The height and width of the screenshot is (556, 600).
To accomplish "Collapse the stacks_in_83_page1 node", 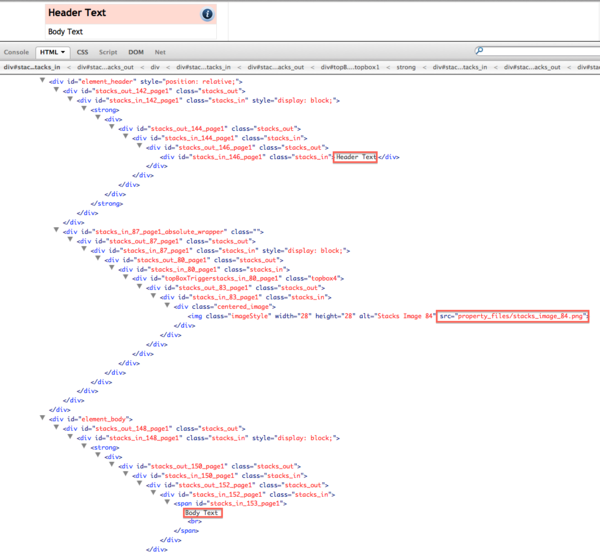I will click(x=153, y=296).
